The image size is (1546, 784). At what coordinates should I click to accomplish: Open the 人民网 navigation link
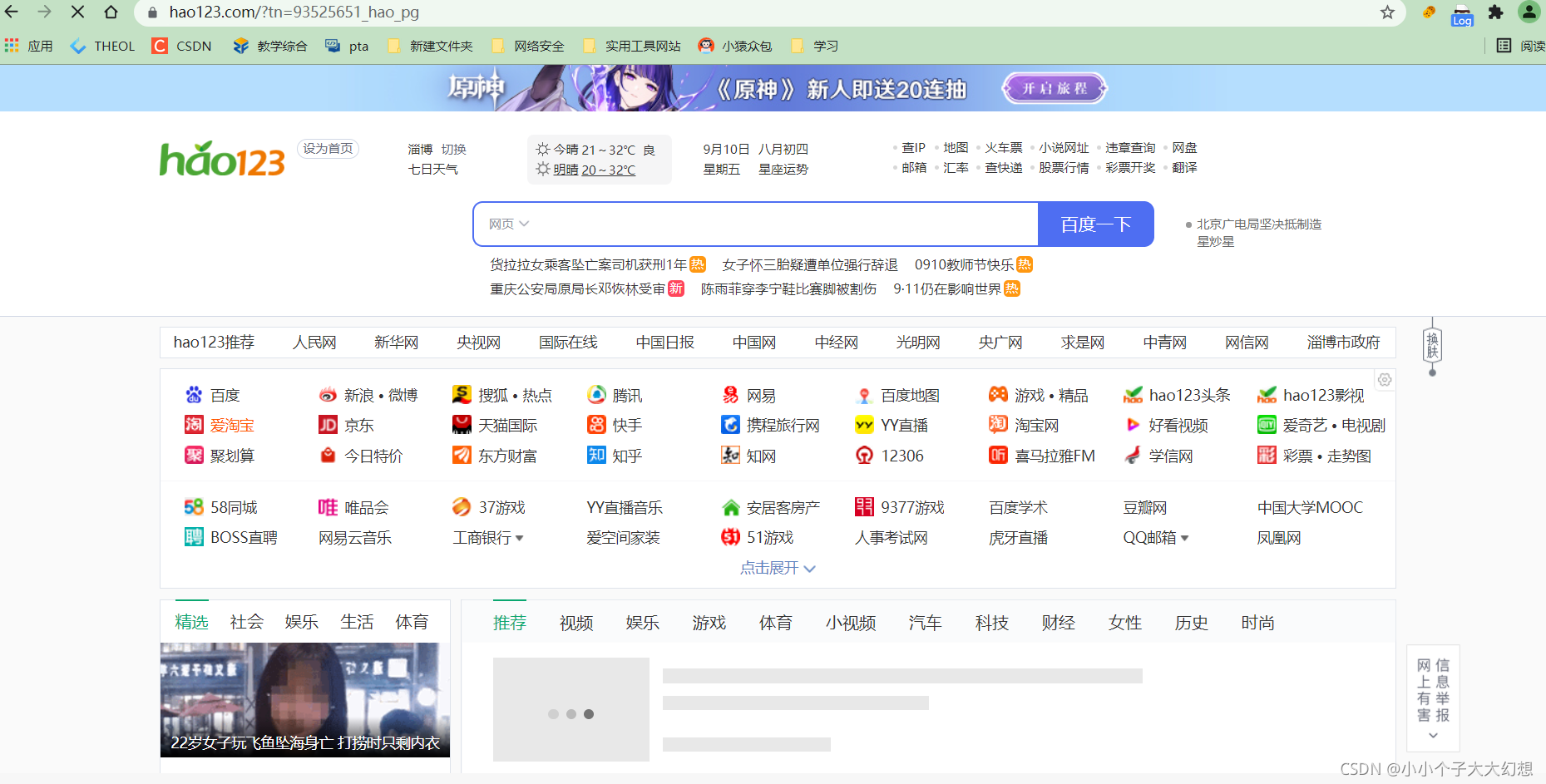[x=314, y=342]
